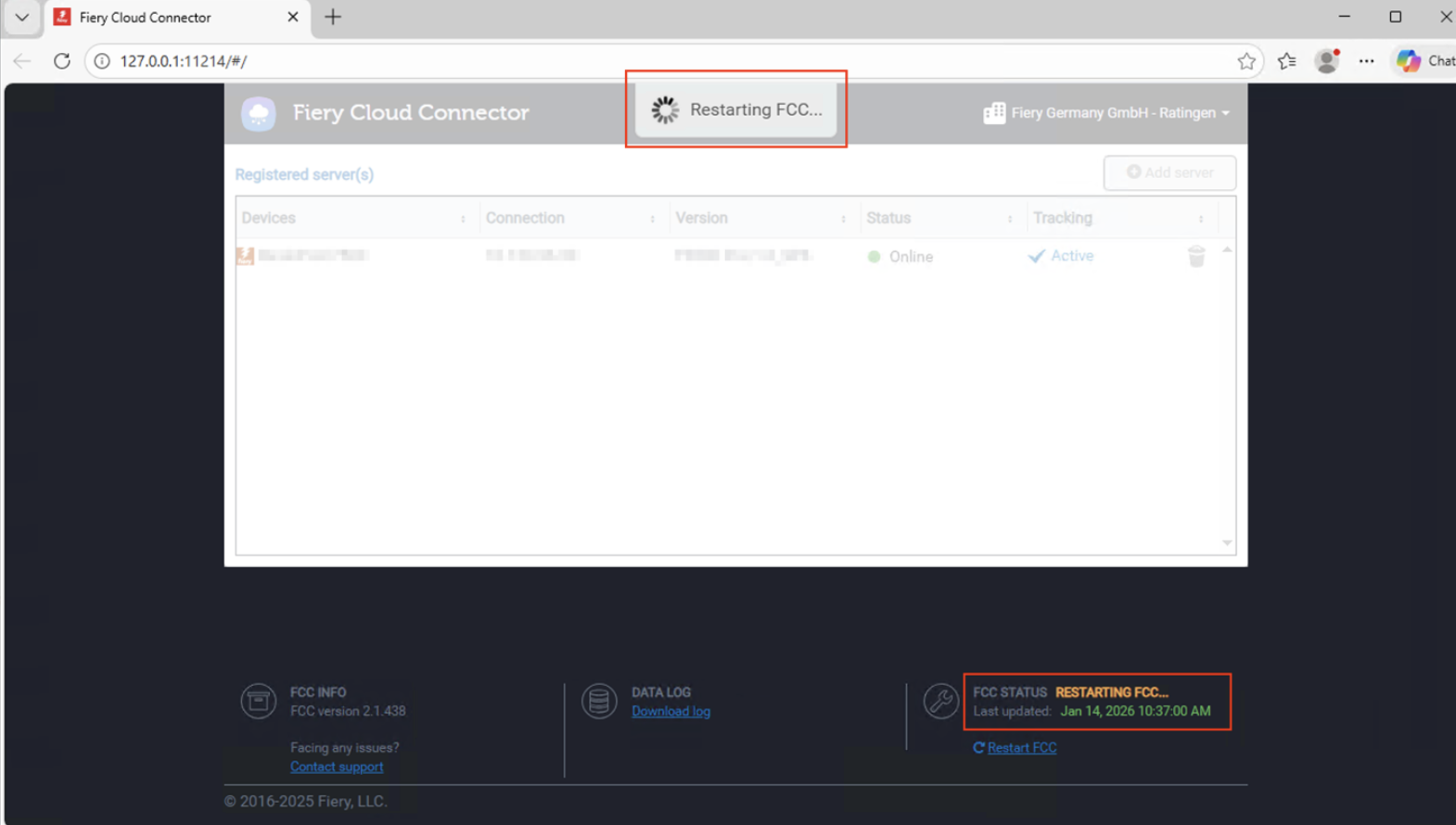Click the green Online status indicator
1456x825 pixels.
[x=874, y=257]
